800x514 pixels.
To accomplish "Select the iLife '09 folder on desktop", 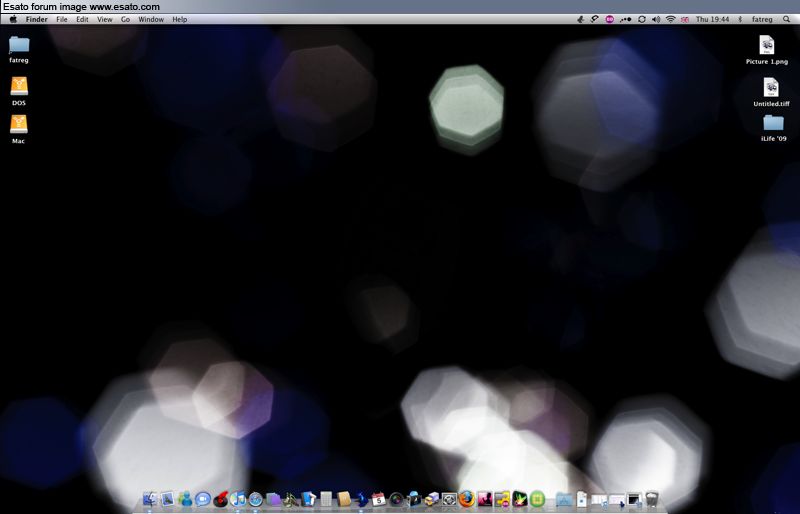I will 773,128.
